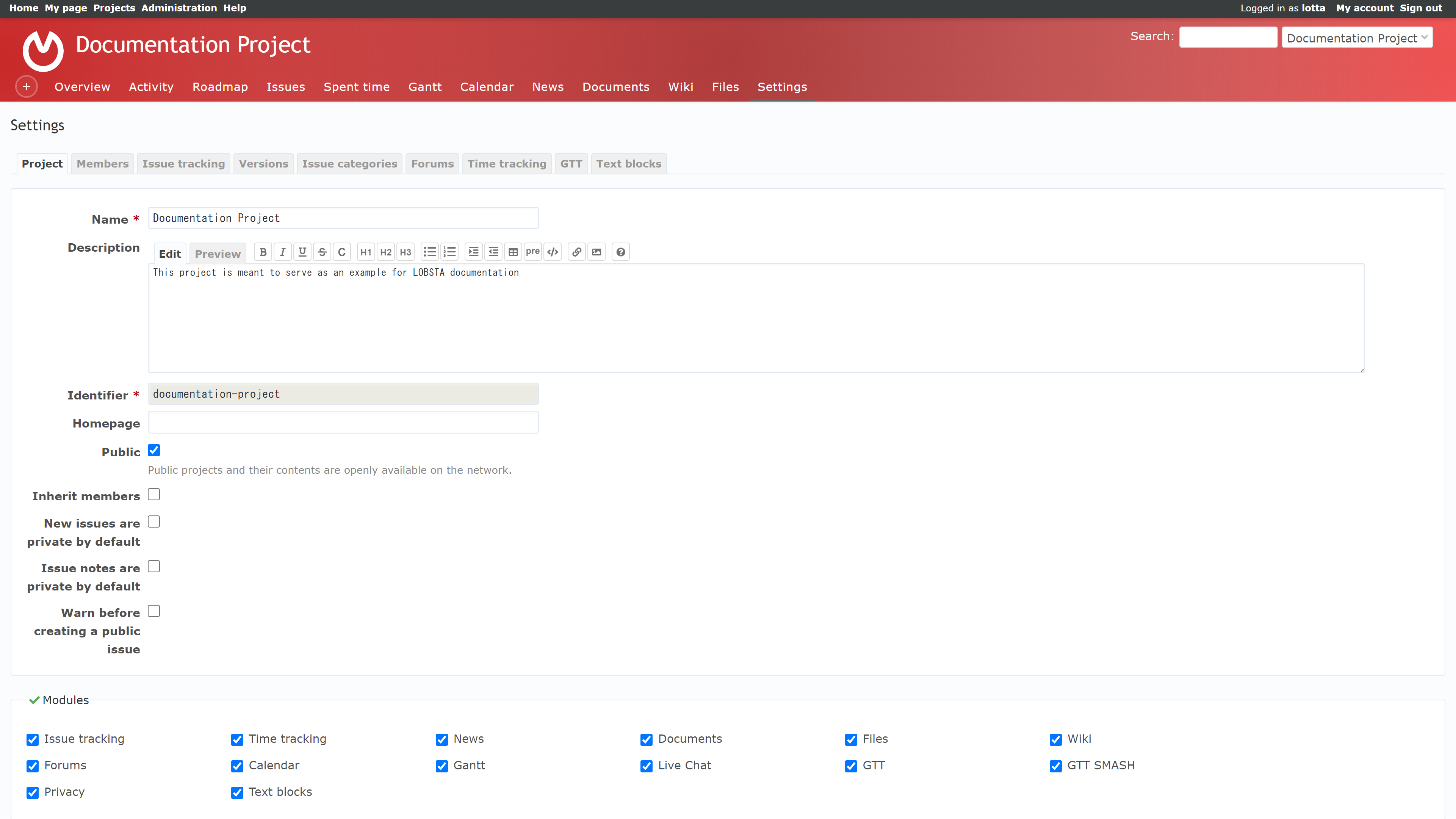Viewport: 1456px width, 819px height.
Task: Open the Gantt menu item
Action: [425, 87]
